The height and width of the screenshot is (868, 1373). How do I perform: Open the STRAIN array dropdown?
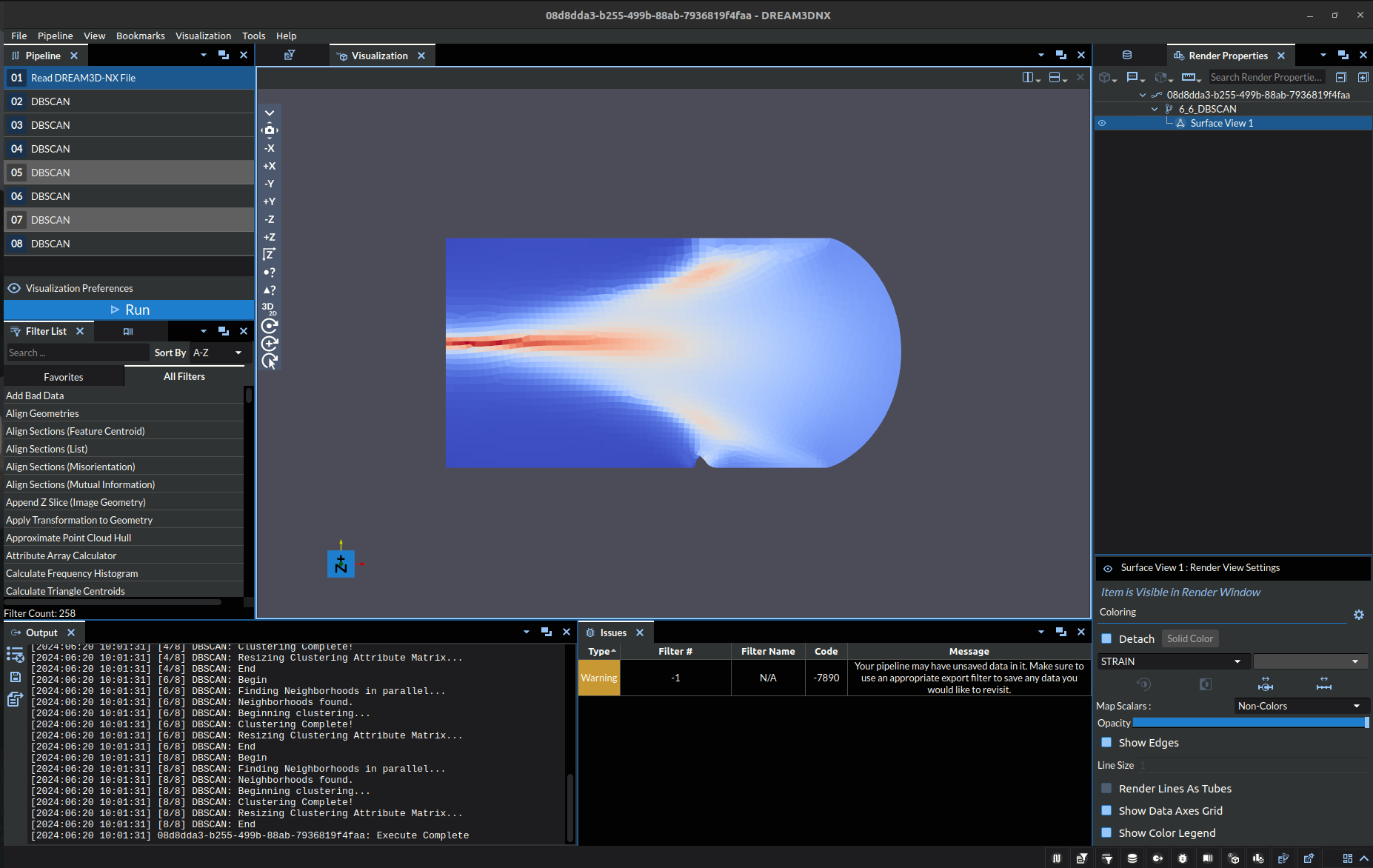pyautogui.click(x=1173, y=661)
